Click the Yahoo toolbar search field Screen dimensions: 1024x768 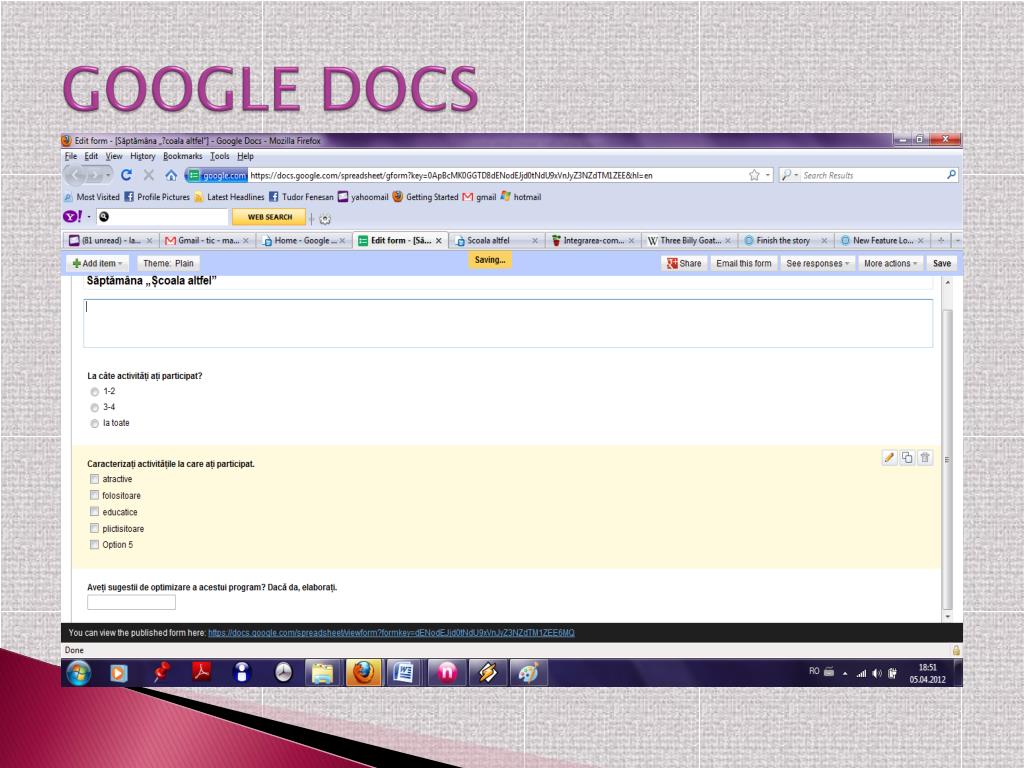tap(162, 217)
